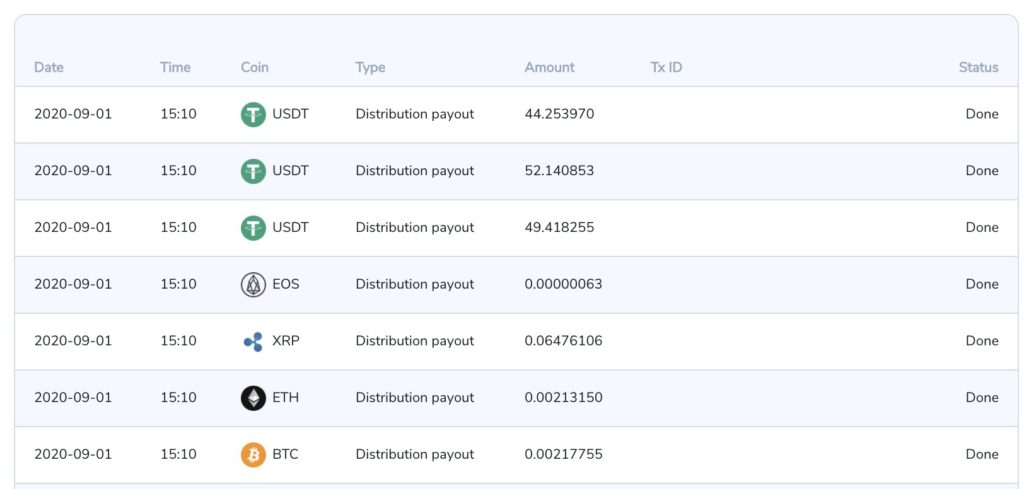Select the Type column header
Image resolution: width=1024 pixels, height=489 pixels.
point(370,67)
